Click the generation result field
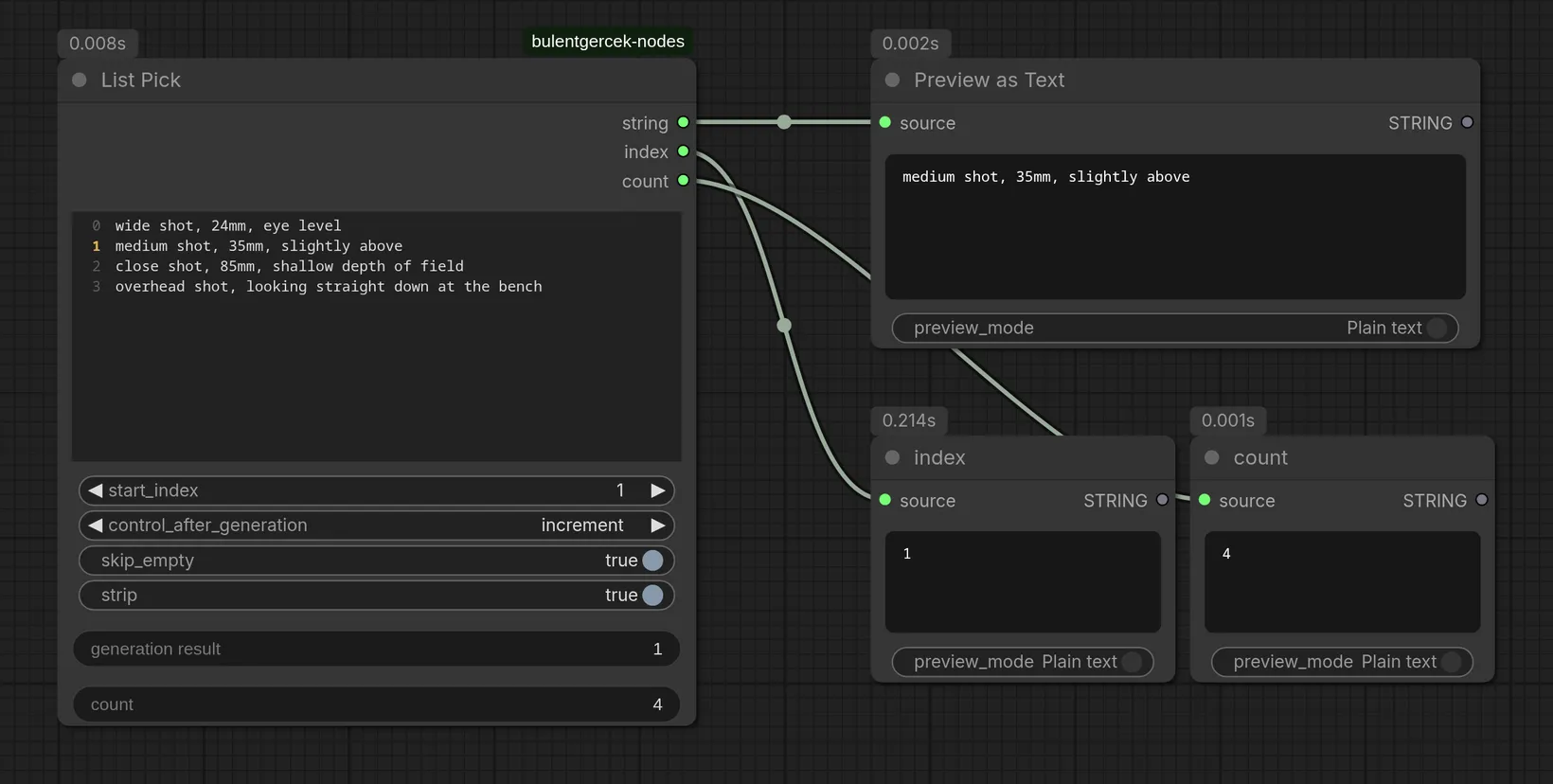Image resolution: width=1553 pixels, height=784 pixels. click(377, 650)
